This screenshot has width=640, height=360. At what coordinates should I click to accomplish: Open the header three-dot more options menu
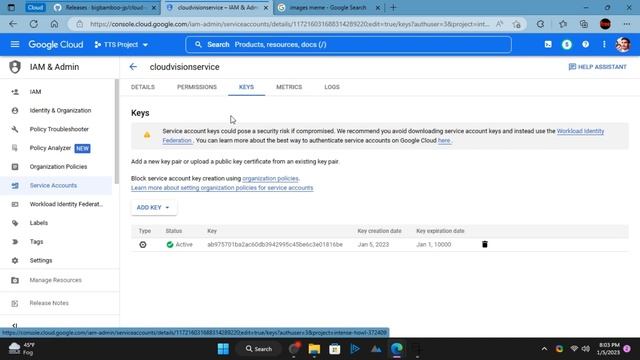[x=604, y=44]
